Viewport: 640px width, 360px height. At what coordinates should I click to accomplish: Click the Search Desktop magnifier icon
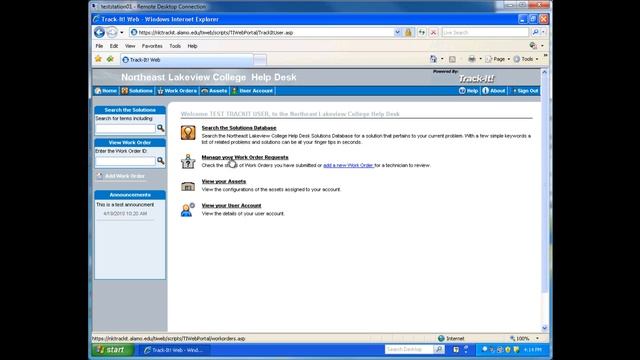(x=439, y=349)
